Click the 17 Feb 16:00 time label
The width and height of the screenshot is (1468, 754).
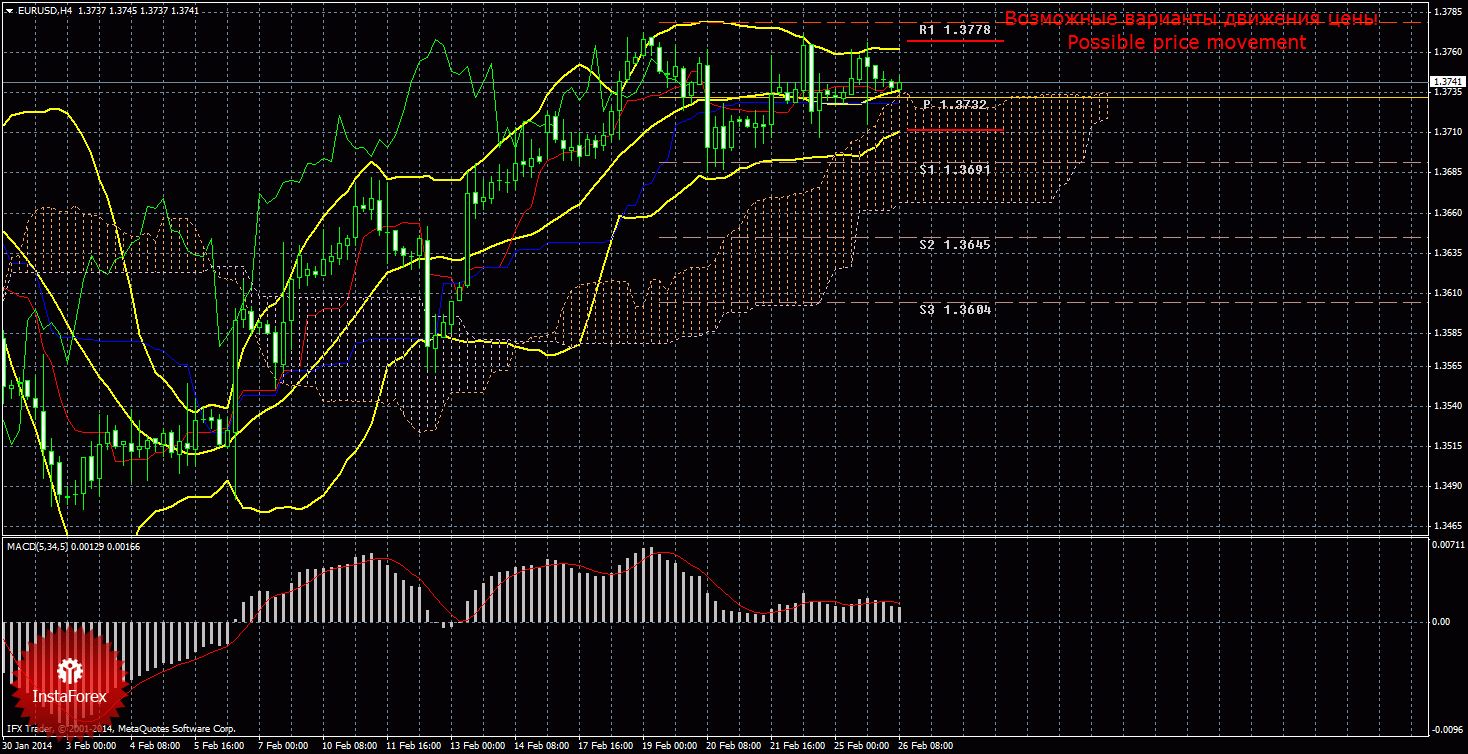[605, 746]
